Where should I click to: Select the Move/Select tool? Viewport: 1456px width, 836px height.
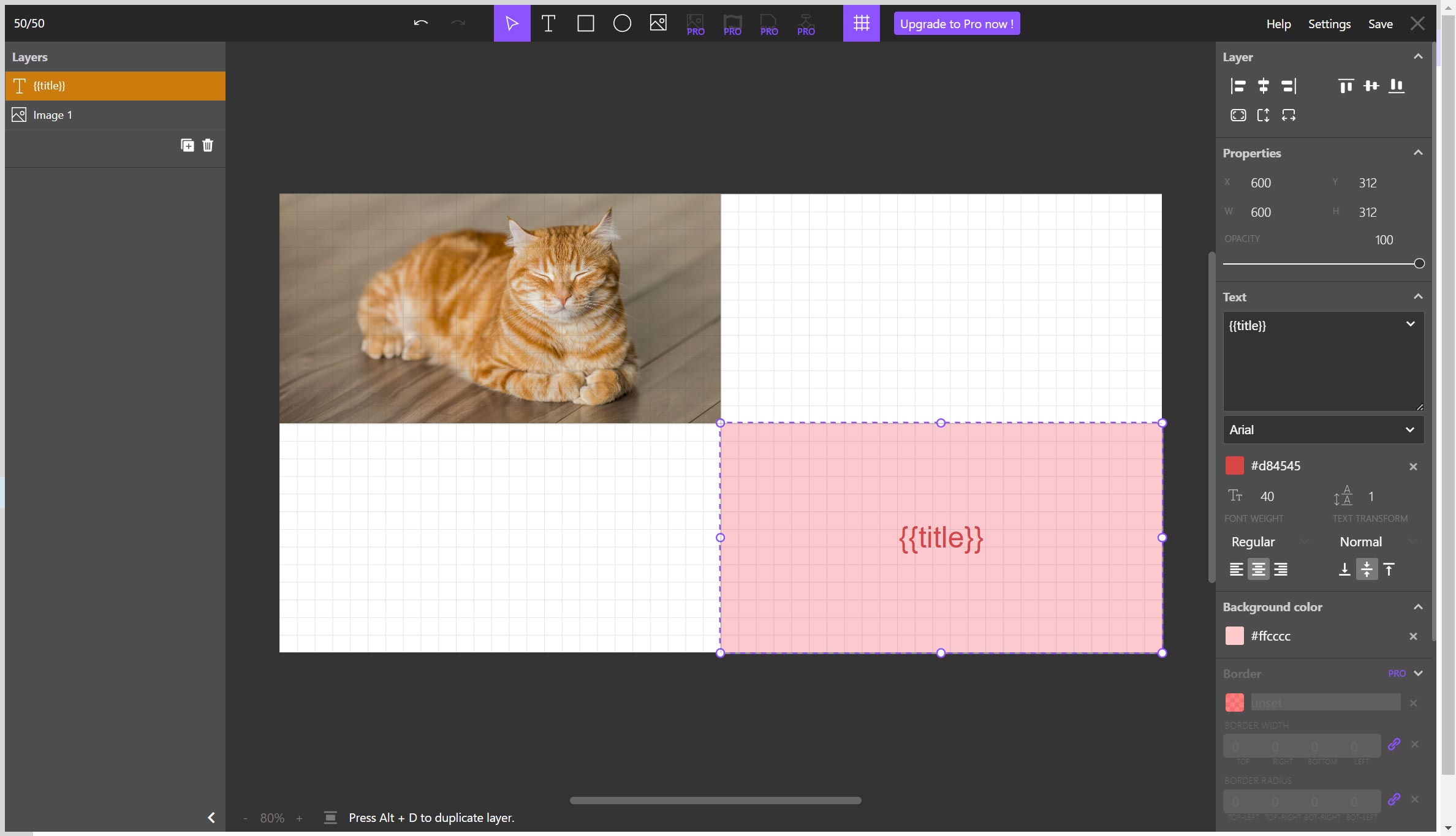point(512,23)
